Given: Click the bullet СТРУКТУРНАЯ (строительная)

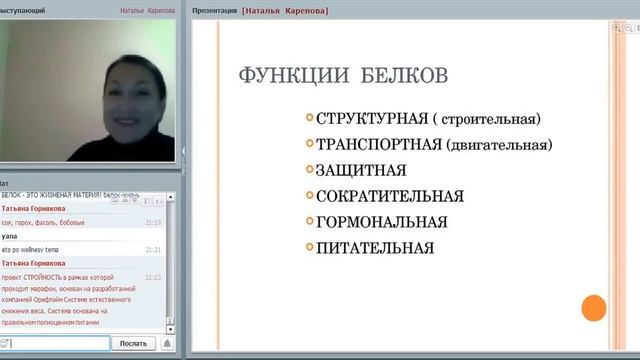Looking at the screenshot, I should 428,119.
